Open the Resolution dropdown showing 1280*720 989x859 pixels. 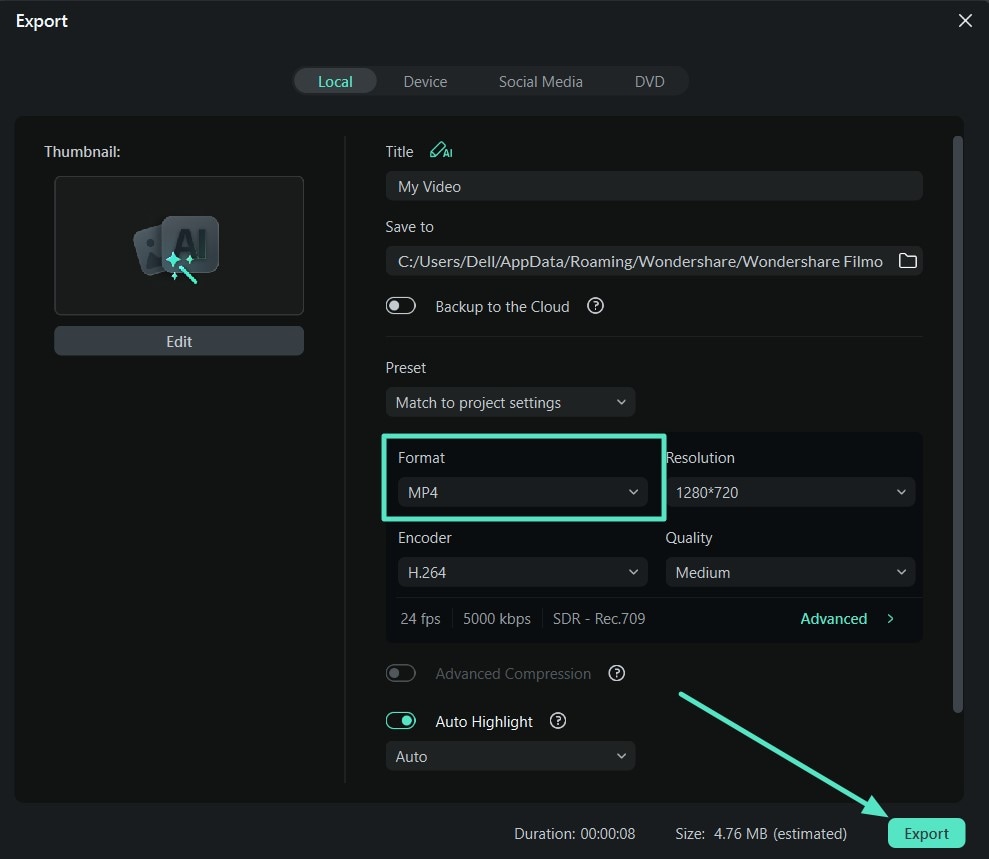(x=790, y=493)
